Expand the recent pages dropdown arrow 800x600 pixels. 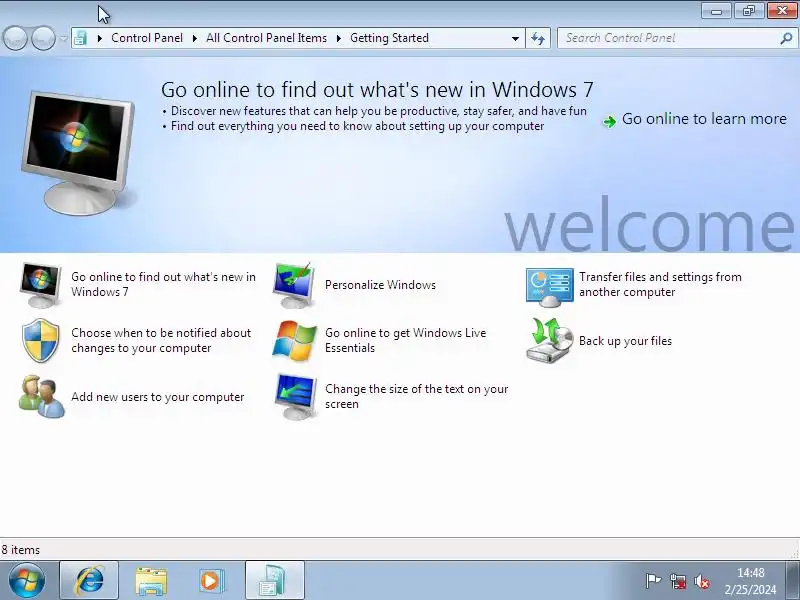[x=63, y=38]
